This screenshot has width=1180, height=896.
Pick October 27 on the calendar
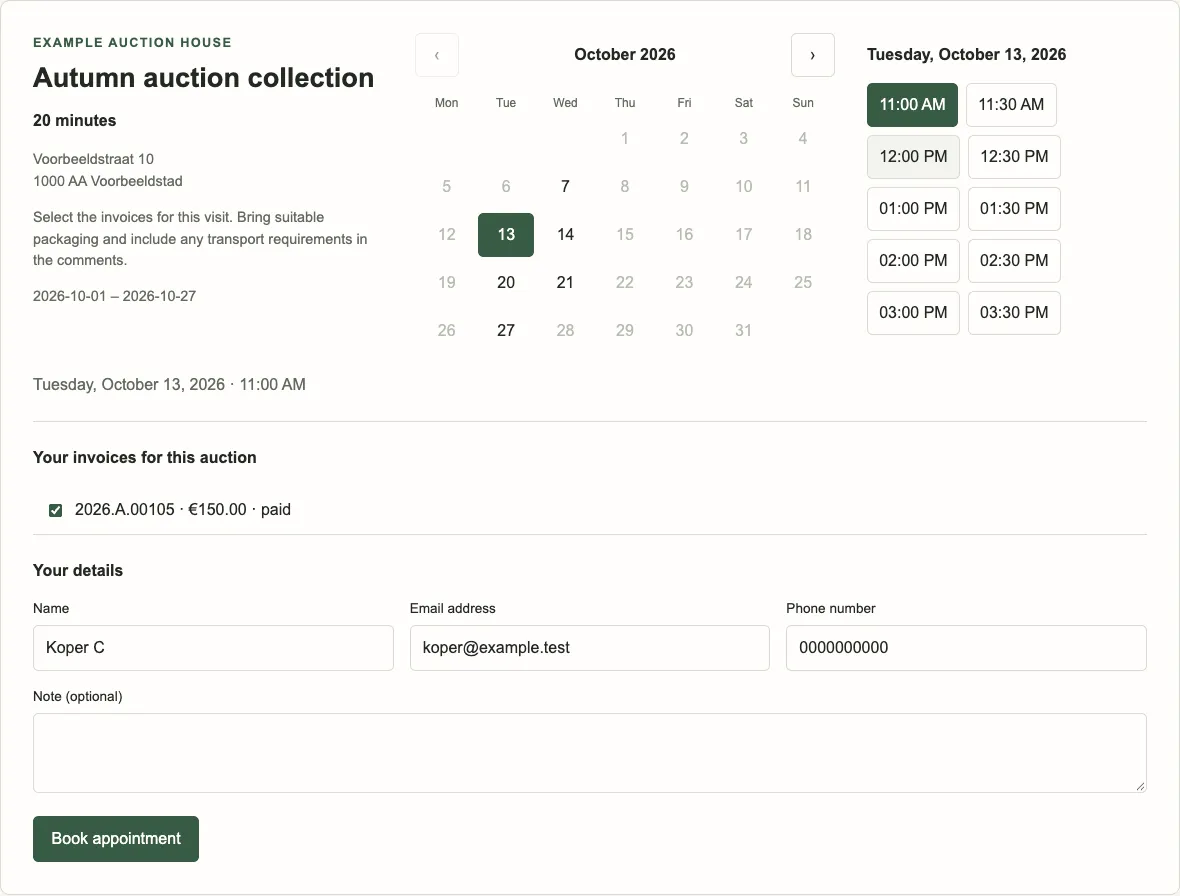506,330
